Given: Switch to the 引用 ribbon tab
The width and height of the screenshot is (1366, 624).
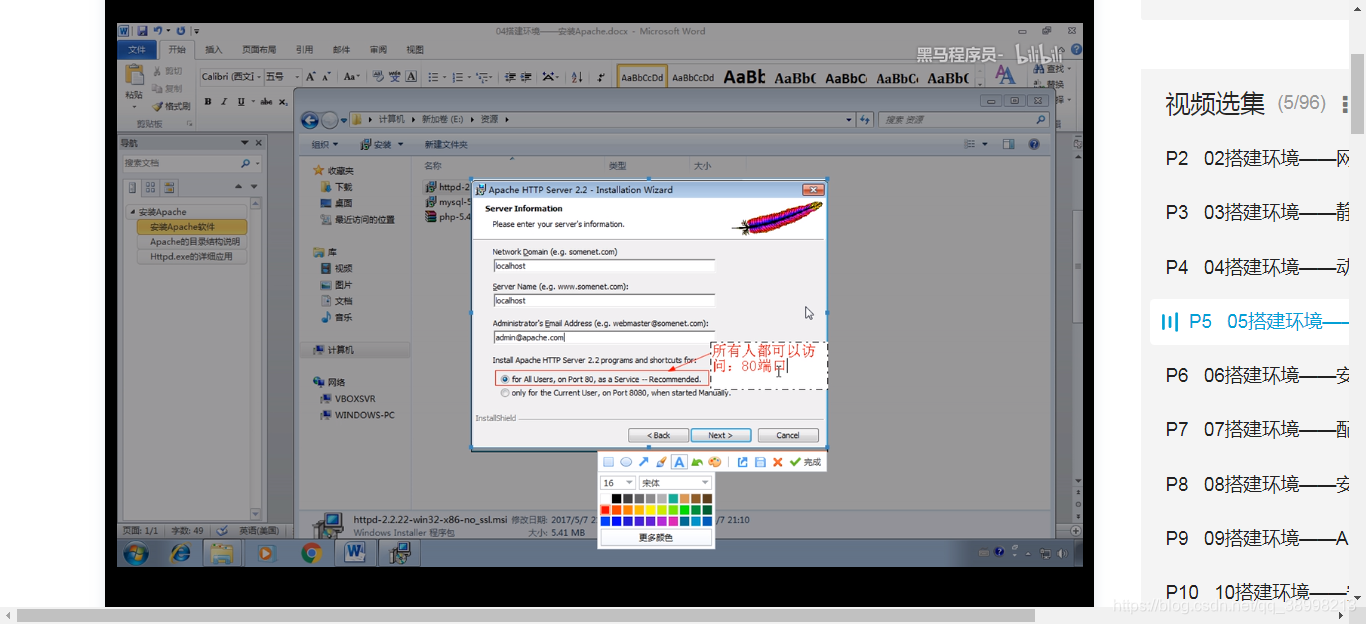Looking at the screenshot, I should pyautogui.click(x=304, y=49).
